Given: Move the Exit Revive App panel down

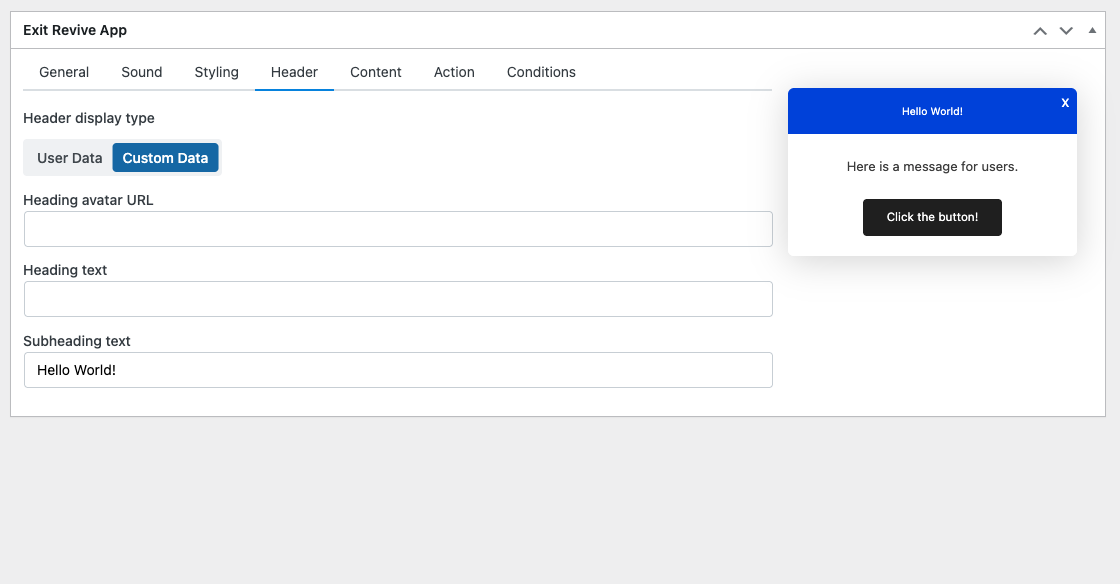Looking at the screenshot, I should click(x=1066, y=31).
